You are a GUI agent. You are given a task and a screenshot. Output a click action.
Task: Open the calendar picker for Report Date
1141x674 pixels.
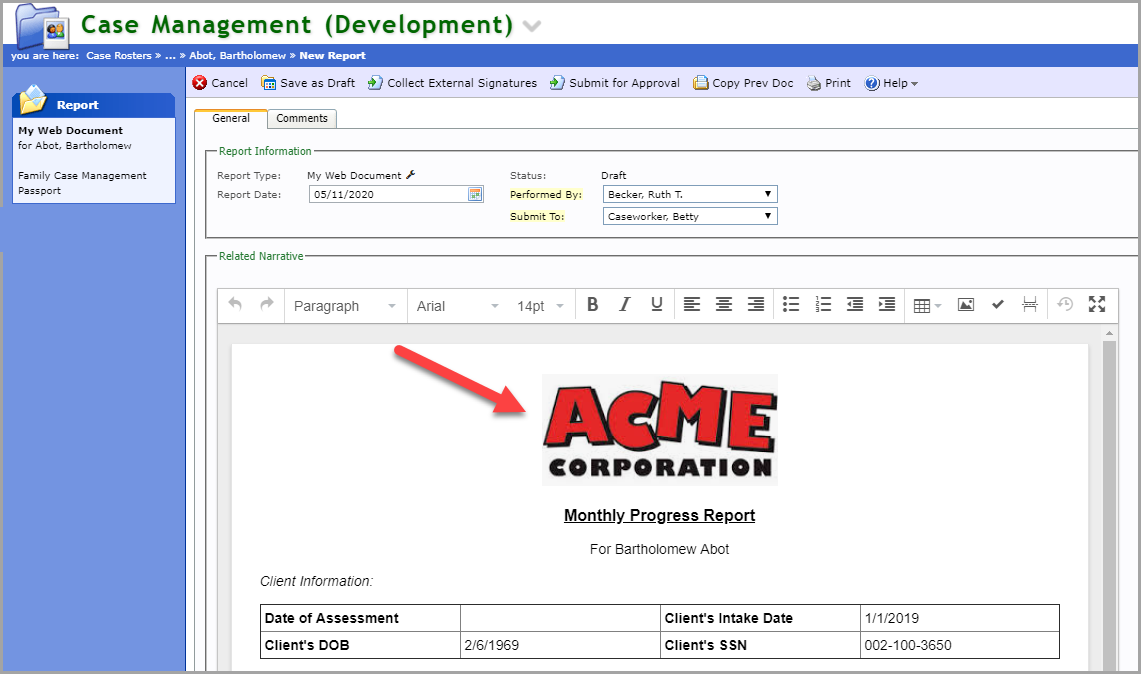pos(475,194)
